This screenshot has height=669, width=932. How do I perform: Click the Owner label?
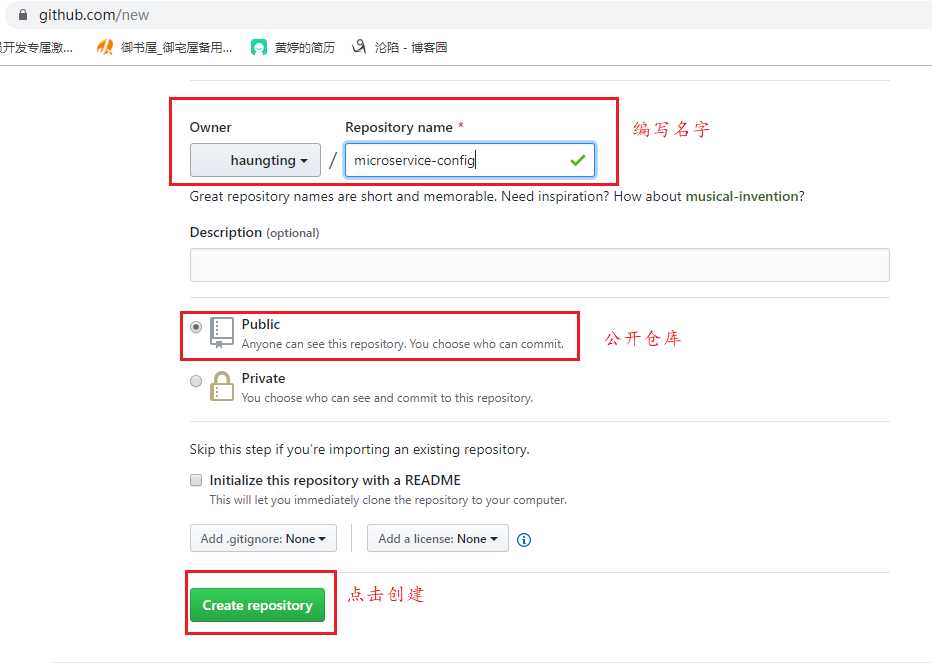(x=210, y=127)
